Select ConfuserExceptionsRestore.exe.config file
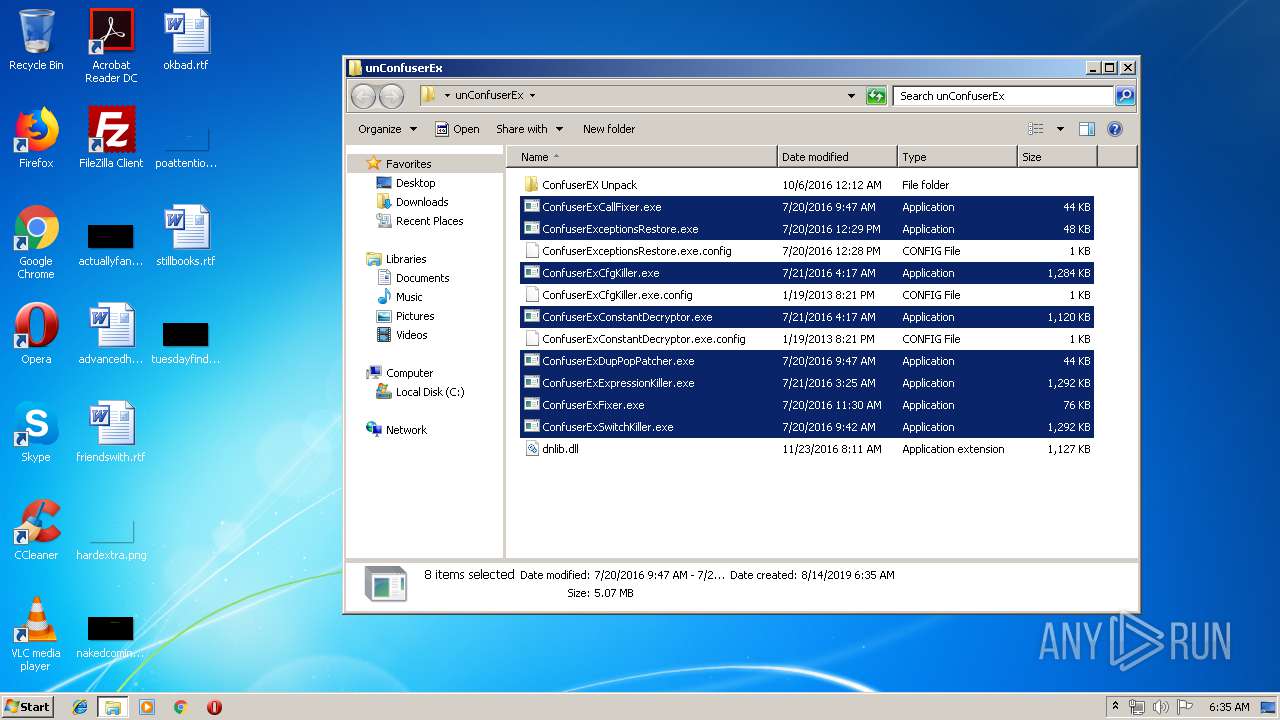The image size is (1280, 720). (x=806, y=251)
